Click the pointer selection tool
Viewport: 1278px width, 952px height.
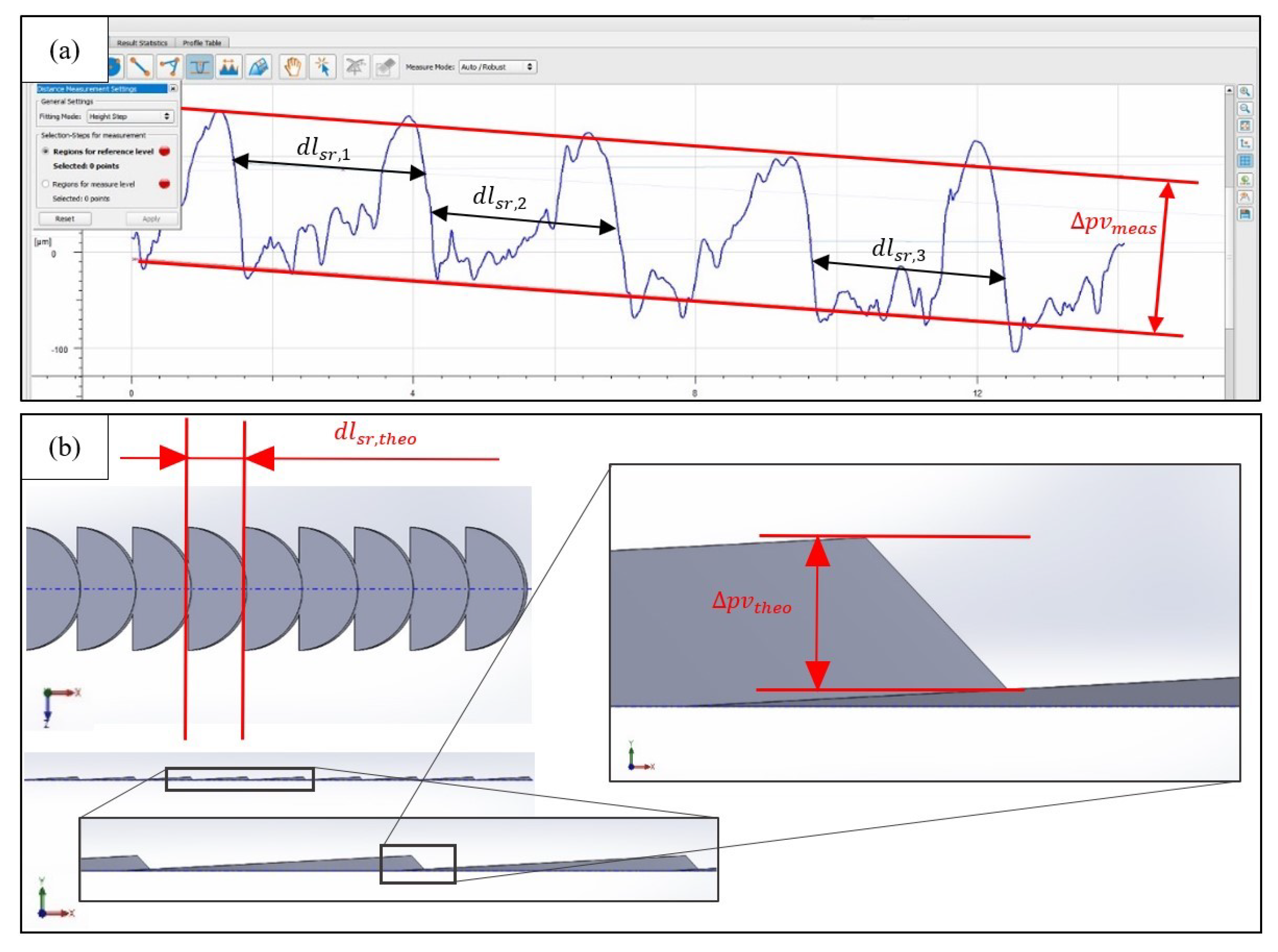click(x=322, y=67)
